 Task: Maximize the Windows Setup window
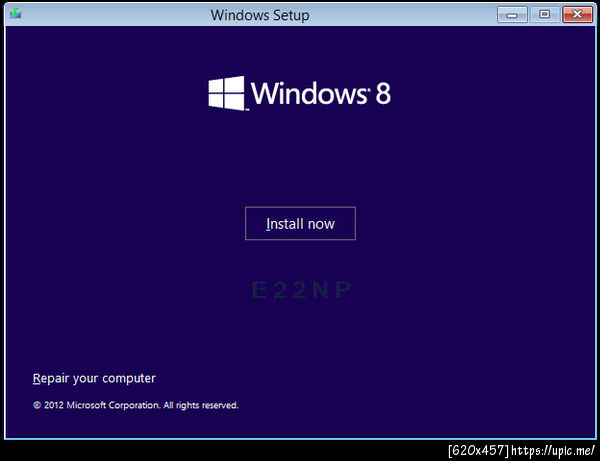[545, 15]
